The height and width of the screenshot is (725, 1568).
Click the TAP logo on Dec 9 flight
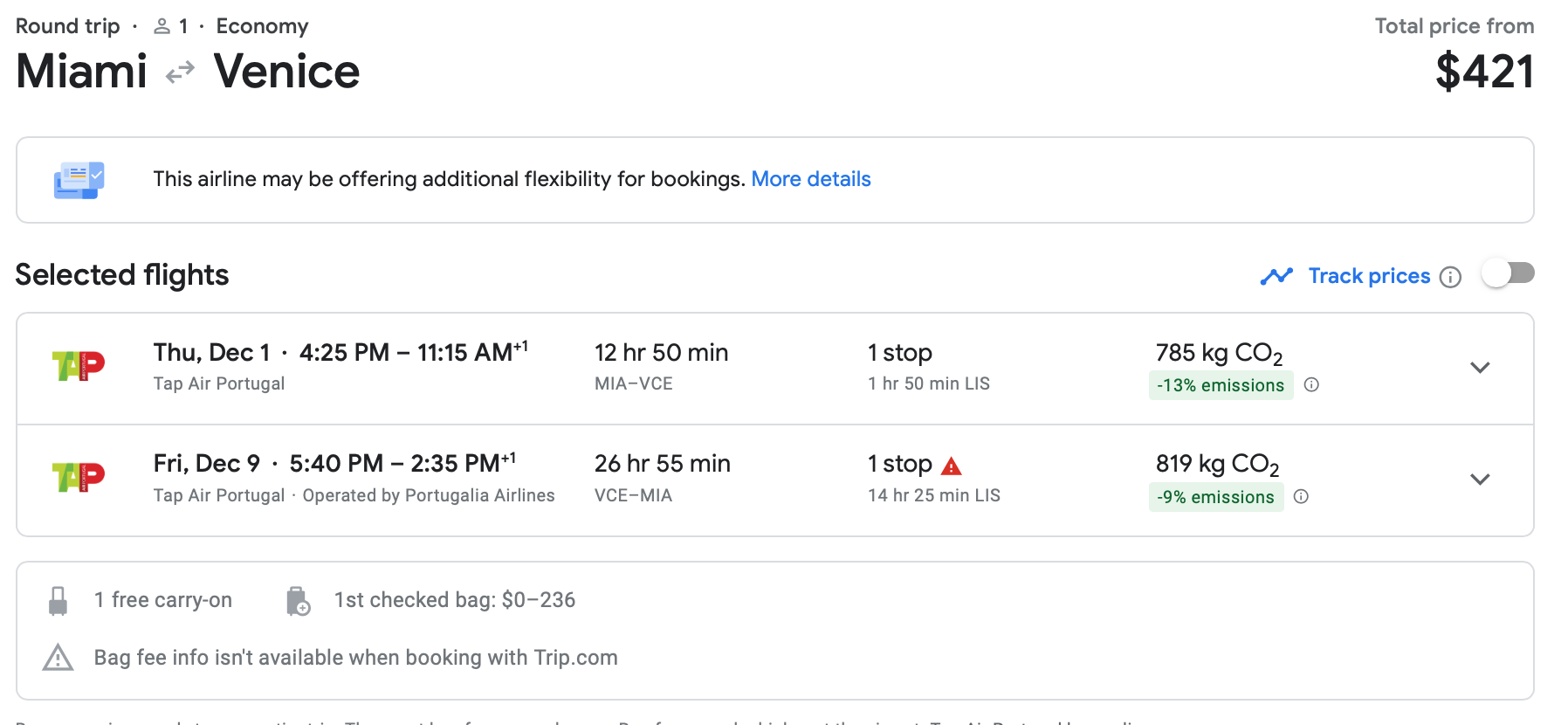pyautogui.click(x=79, y=477)
